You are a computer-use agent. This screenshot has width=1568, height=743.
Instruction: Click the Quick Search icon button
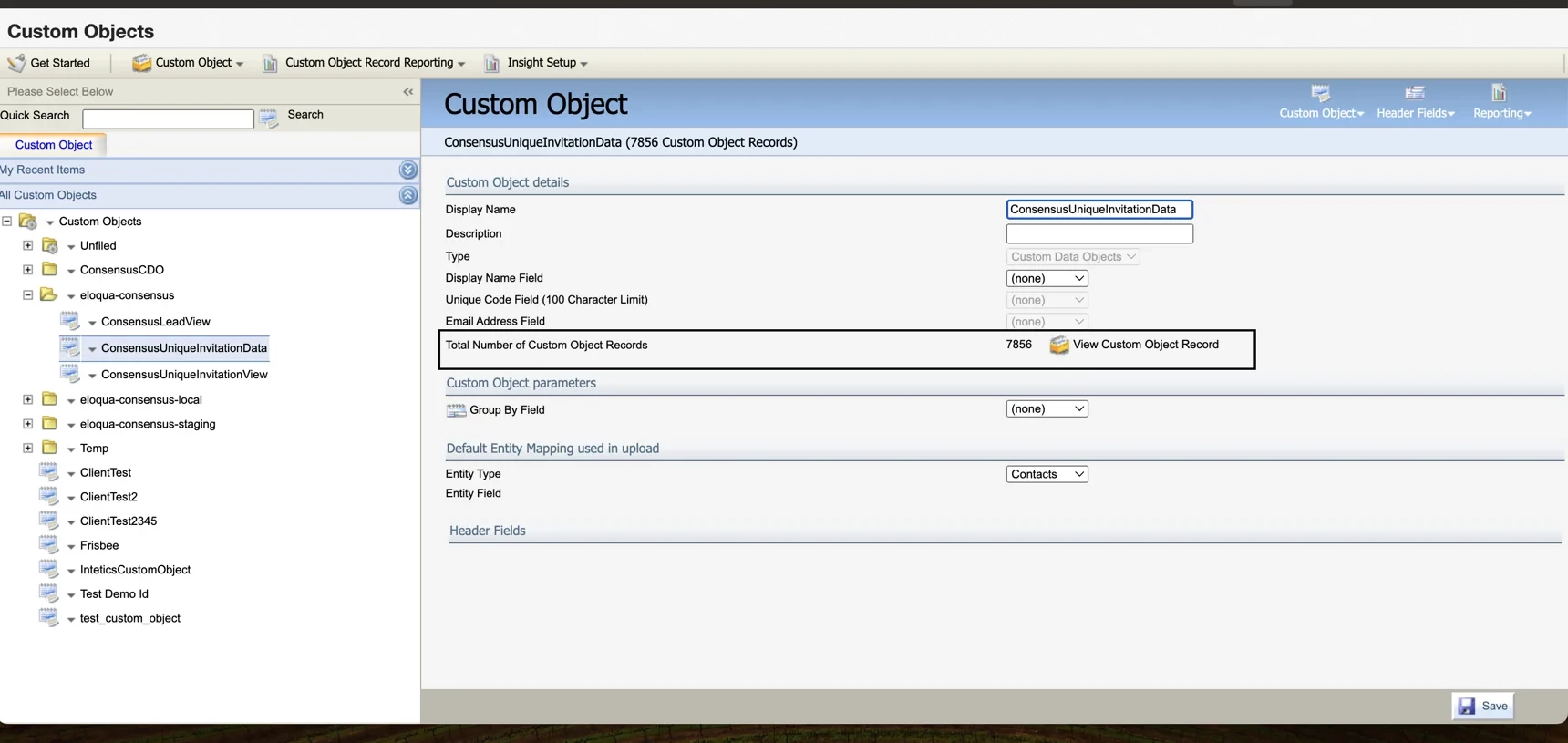(268, 118)
